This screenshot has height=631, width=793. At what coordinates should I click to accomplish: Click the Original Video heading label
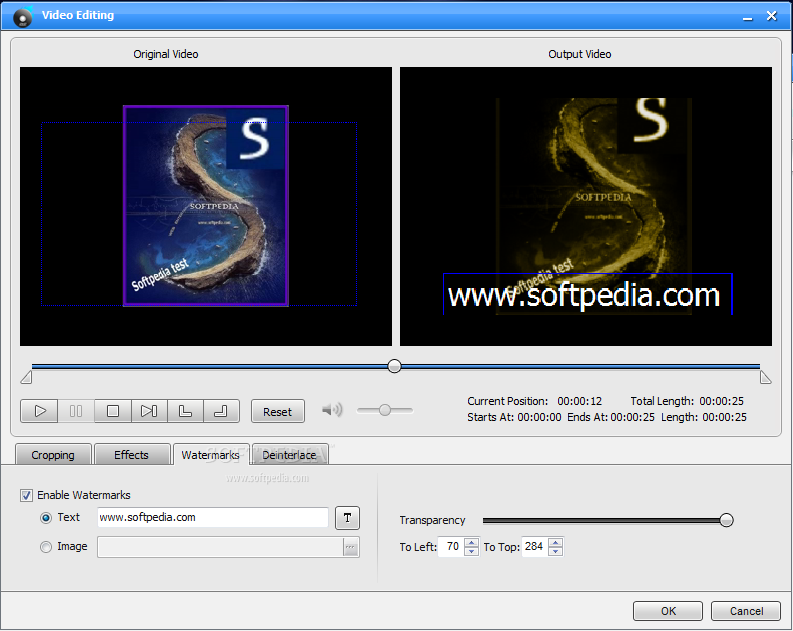(x=166, y=54)
